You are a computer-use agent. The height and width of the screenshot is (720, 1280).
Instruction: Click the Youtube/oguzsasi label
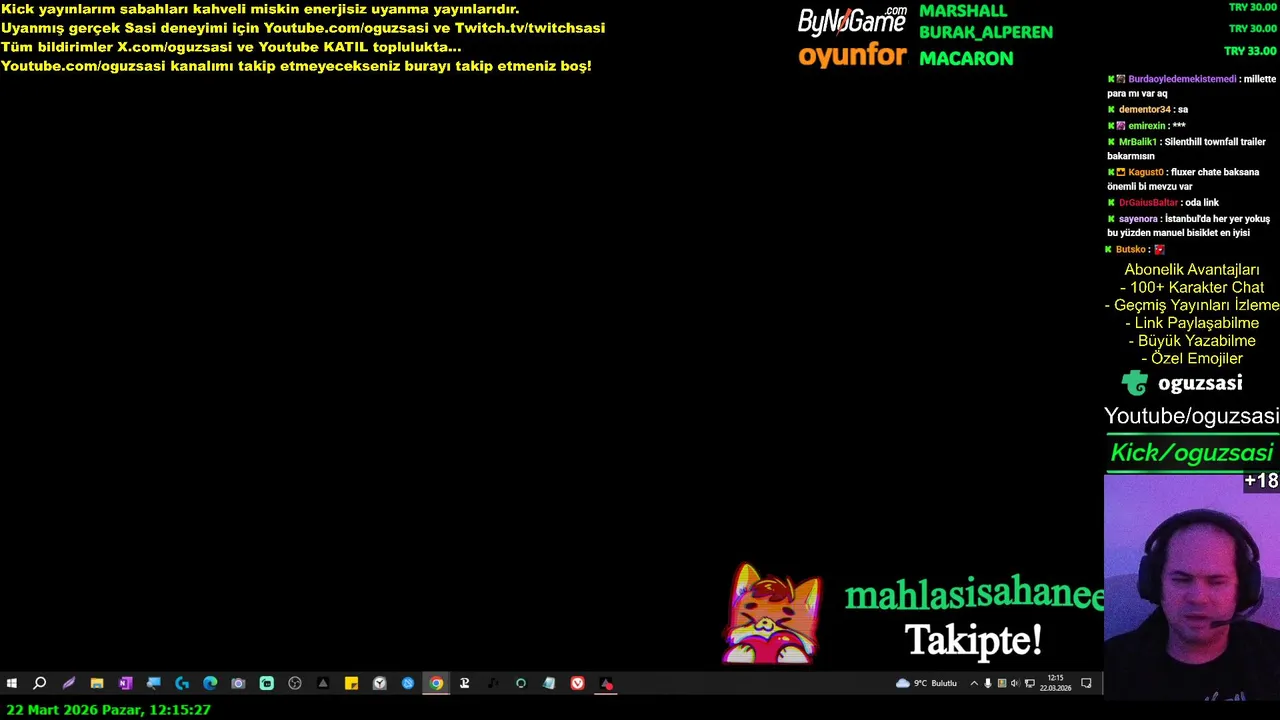(1191, 416)
